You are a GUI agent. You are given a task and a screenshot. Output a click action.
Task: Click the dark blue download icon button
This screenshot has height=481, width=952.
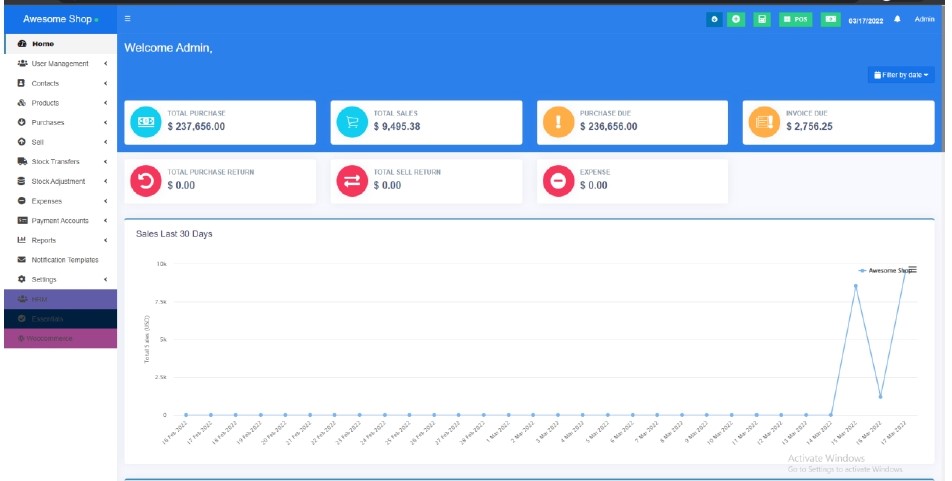click(714, 19)
